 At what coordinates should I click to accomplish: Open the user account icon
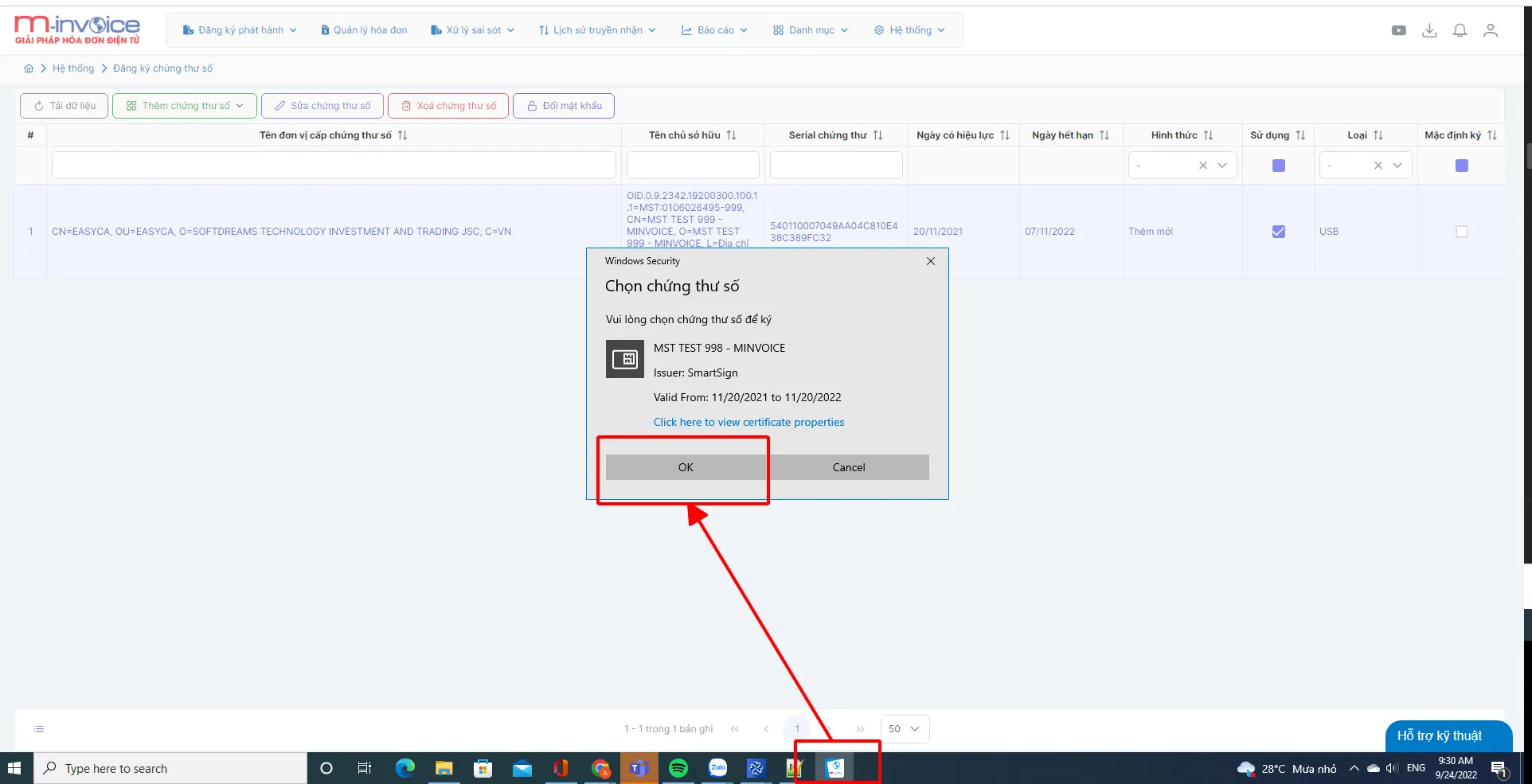[x=1491, y=30]
